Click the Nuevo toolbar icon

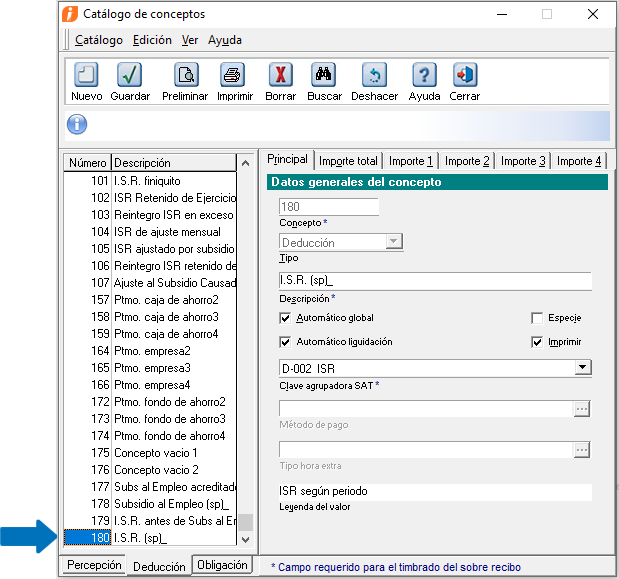(x=86, y=76)
